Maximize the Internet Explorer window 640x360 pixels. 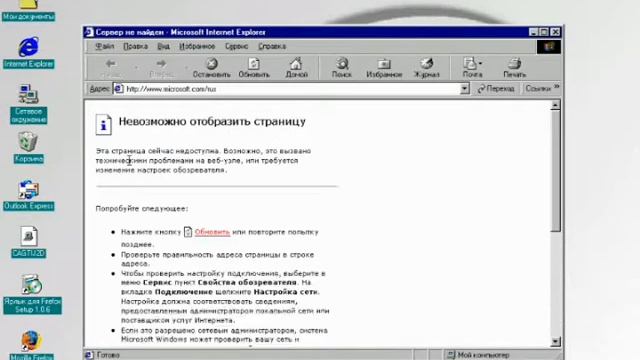pyautogui.click(x=544, y=32)
